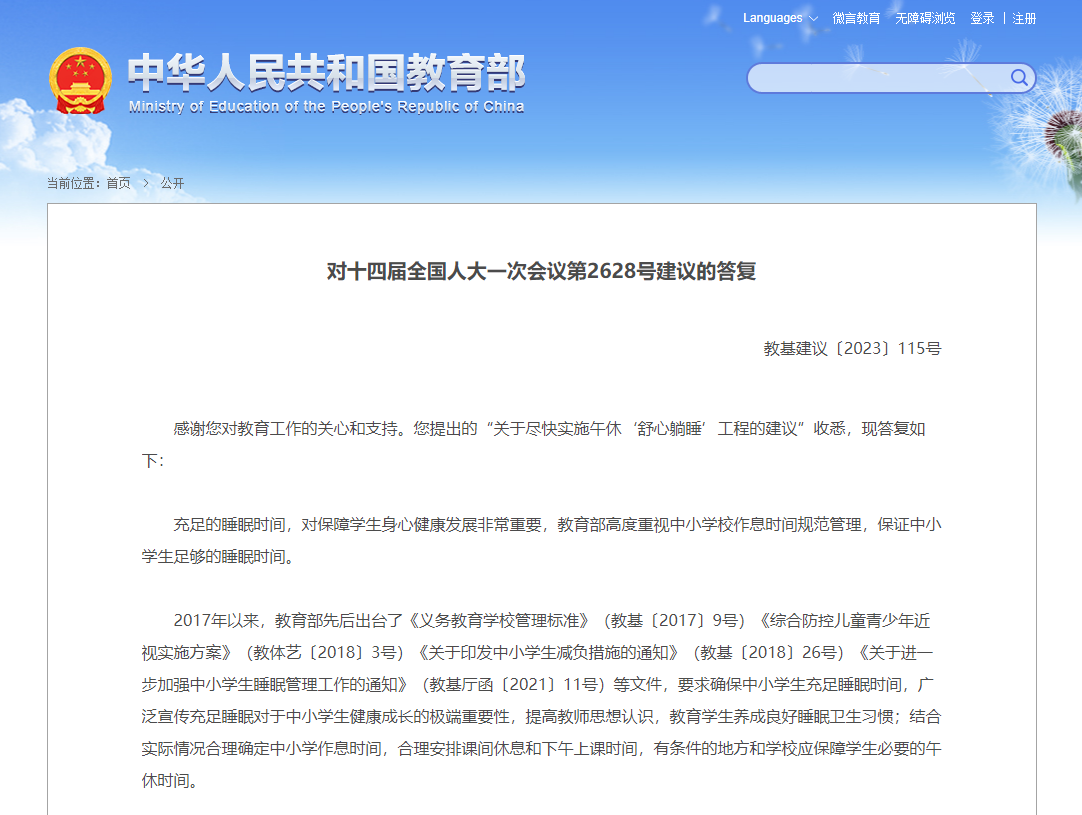The width and height of the screenshot is (1082, 815).
Task: Click the 当前位置 breadcrumb label
Action: tap(73, 183)
